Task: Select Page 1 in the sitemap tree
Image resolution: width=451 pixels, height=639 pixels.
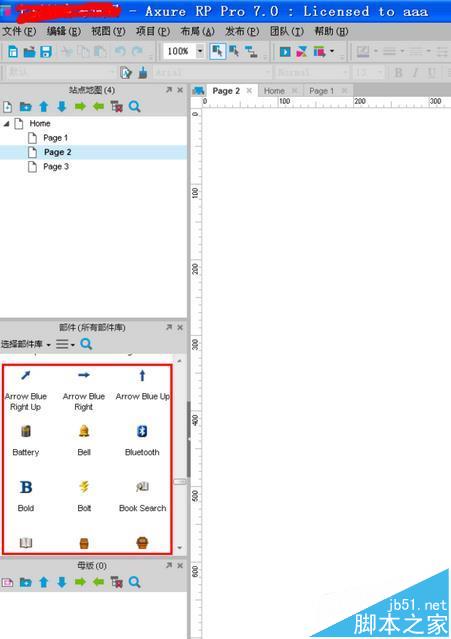Action: [55, 138]
